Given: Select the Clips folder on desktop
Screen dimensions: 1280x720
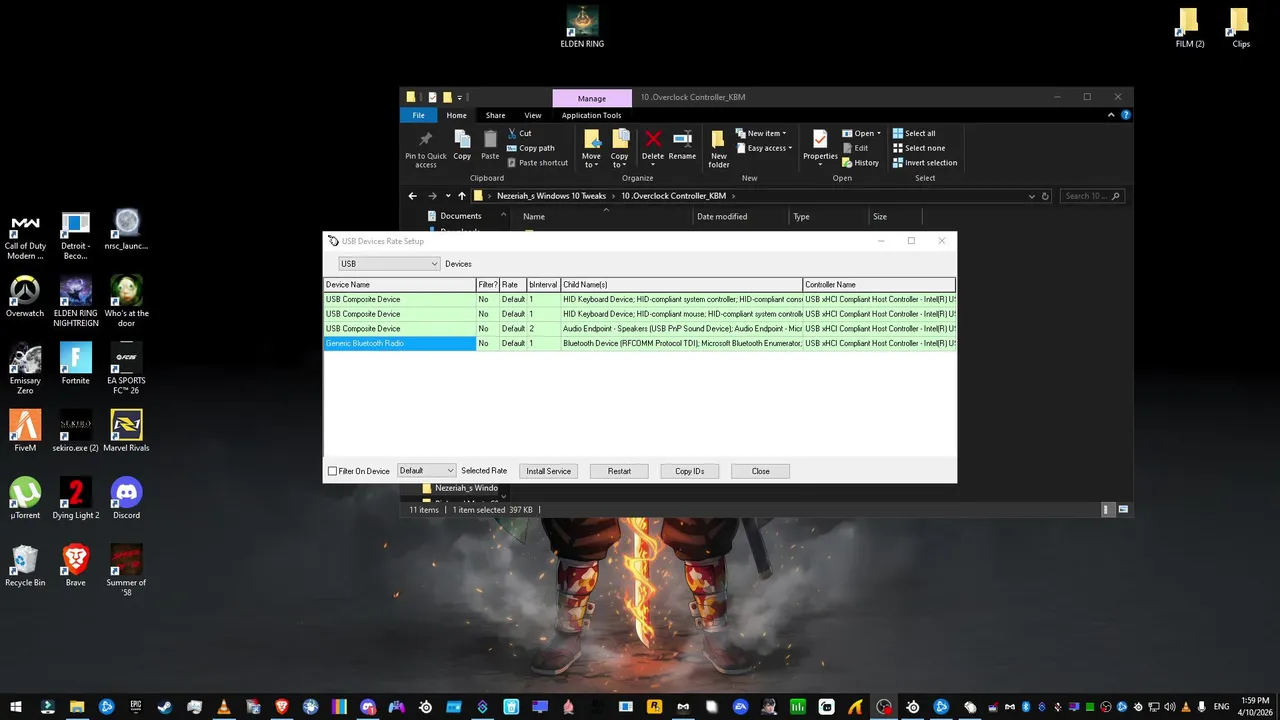Looking at the screenshot, I should coord(1241,27).
